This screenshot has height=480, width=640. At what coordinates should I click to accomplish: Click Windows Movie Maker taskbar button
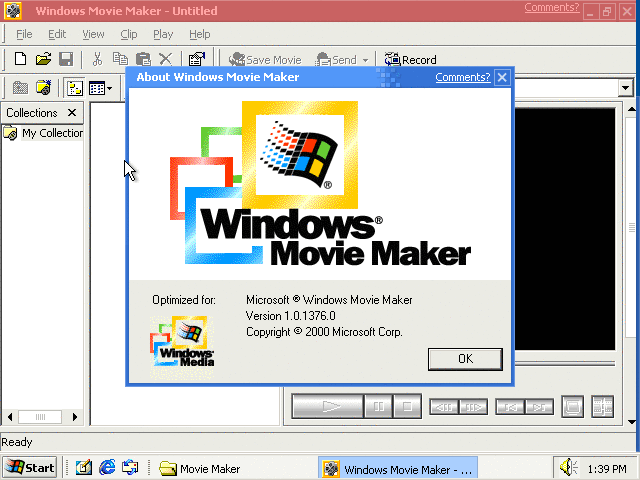tap(398, 469)
